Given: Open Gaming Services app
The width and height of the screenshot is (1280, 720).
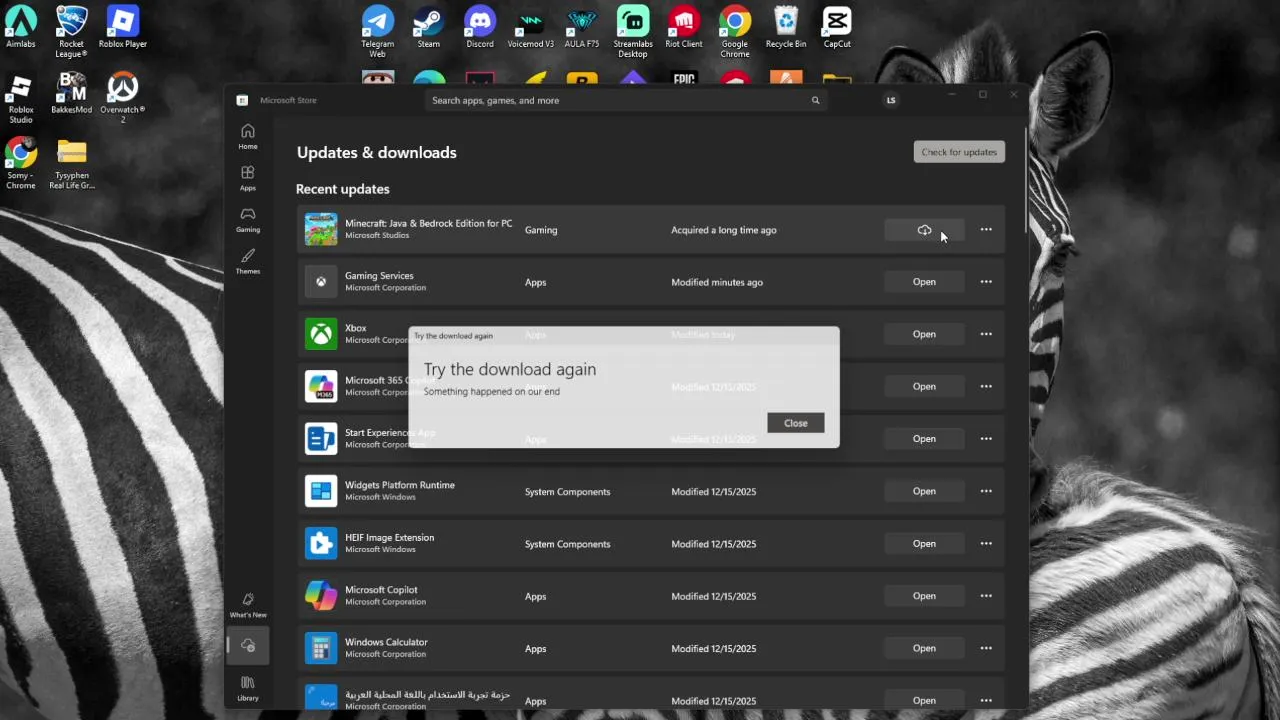Looking at the screenshot, I should click(x=924, y=282).
